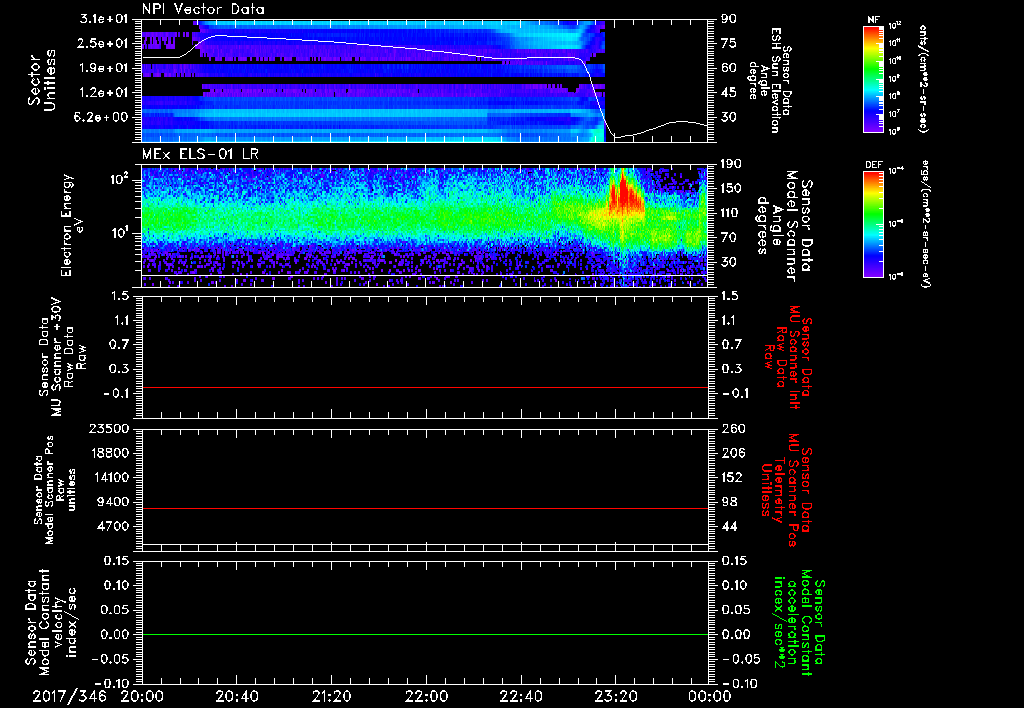Click the 22:40 time axis label

click(x=520, y=696)
